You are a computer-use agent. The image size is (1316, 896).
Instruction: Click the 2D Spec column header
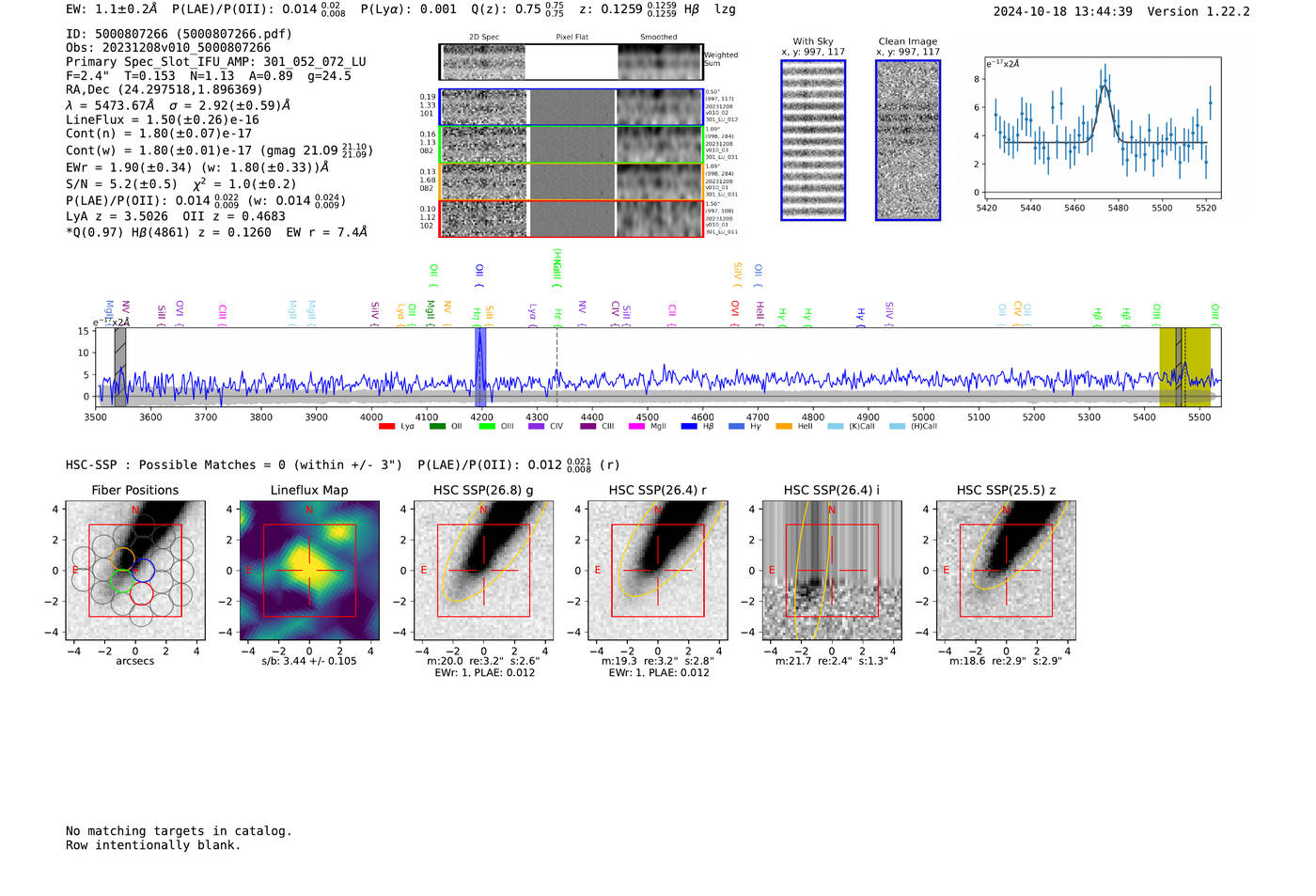(484, 38)
